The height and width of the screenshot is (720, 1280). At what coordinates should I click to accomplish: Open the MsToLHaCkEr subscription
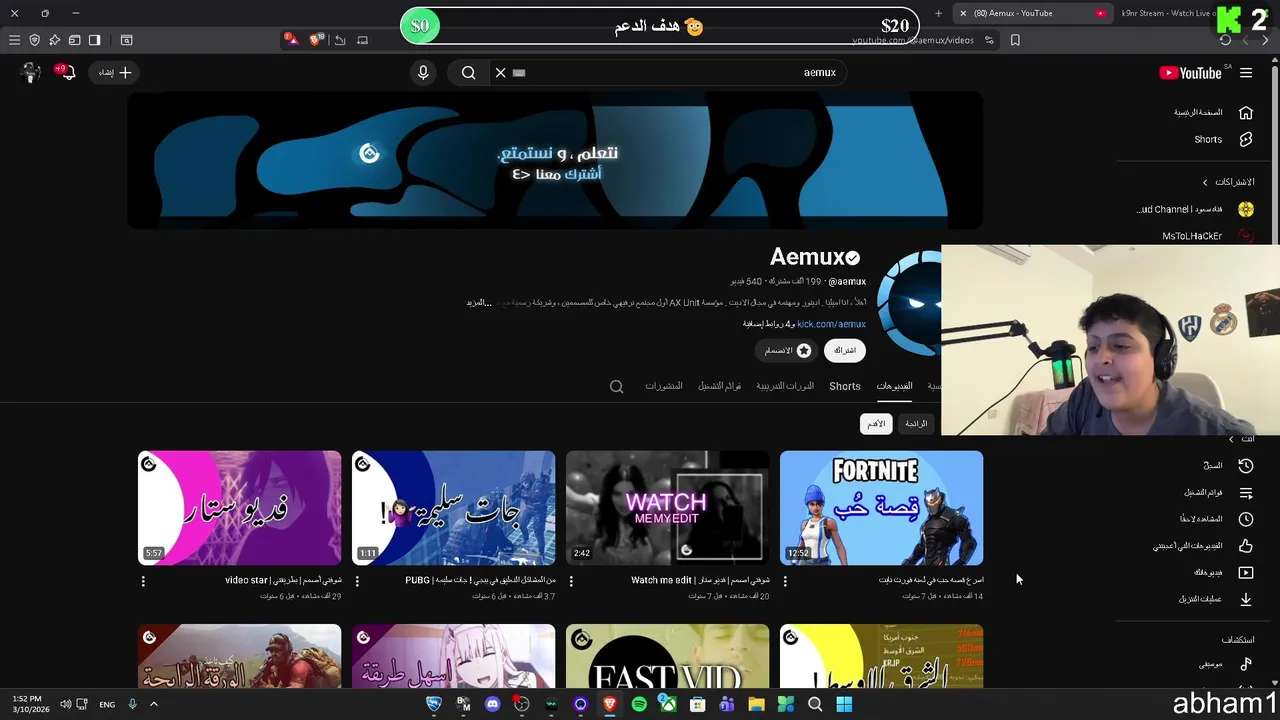click(1205, 236)
